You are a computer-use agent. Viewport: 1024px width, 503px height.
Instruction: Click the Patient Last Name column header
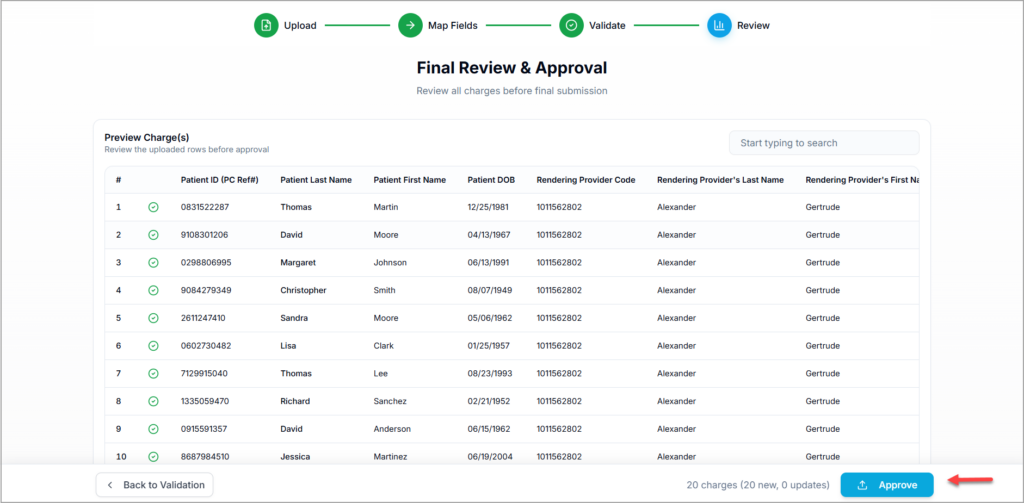[x=316, y=180]
